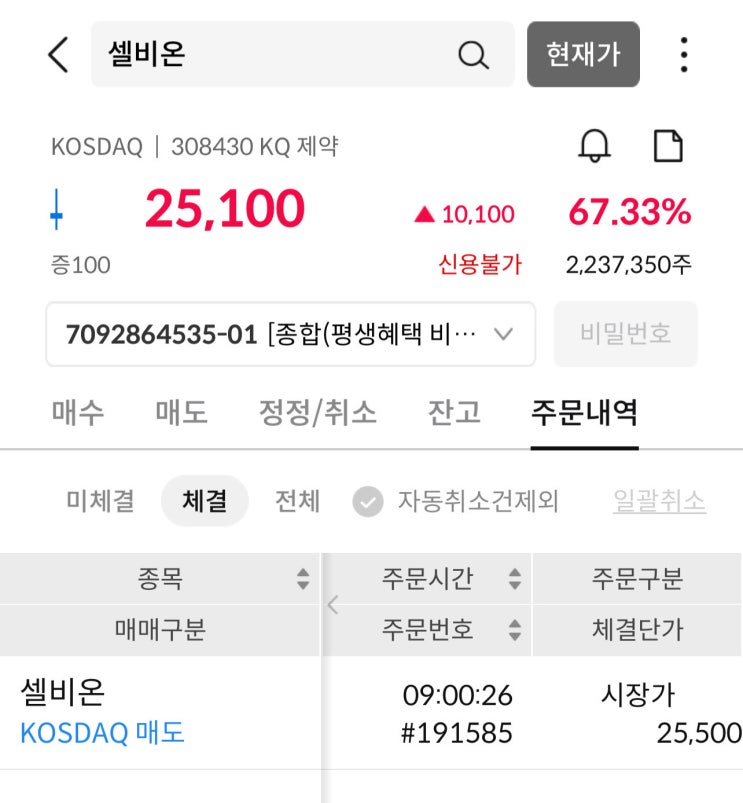The image size is (743, 803).
Task: Tap the mini candlestick chart icon
Action: pos(57,212)
